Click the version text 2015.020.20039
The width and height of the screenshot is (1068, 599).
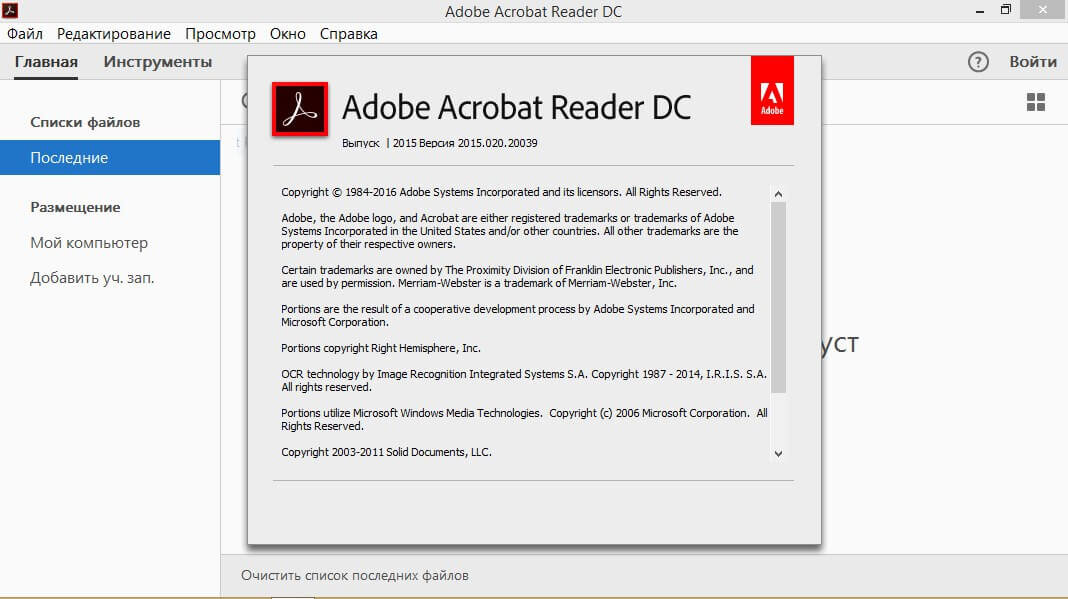click(x=497, y=143)
